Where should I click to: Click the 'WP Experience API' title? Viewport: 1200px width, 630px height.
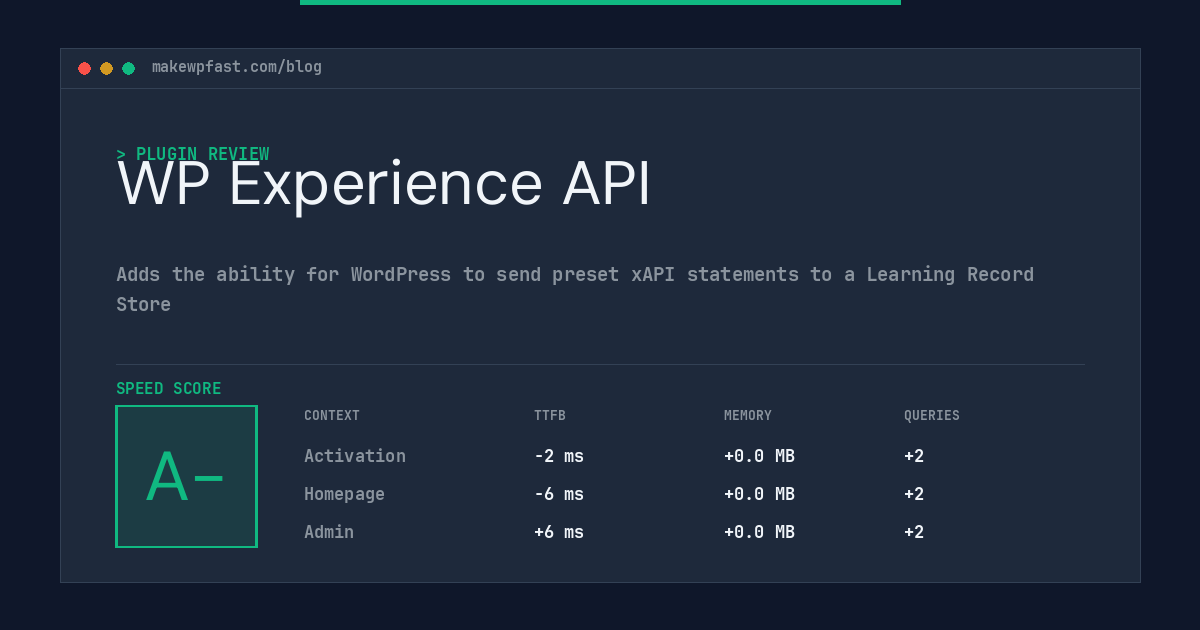tap(384, 184)
